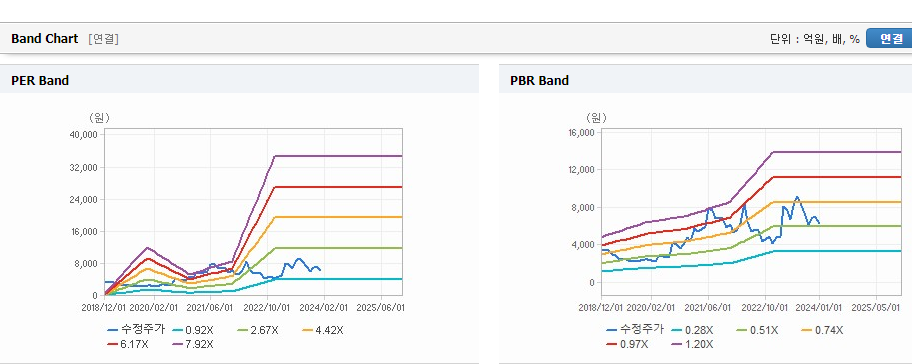912x364 pixels.
Task: Click 2022/10/01 axis label on PER chart
Action: 267,306
